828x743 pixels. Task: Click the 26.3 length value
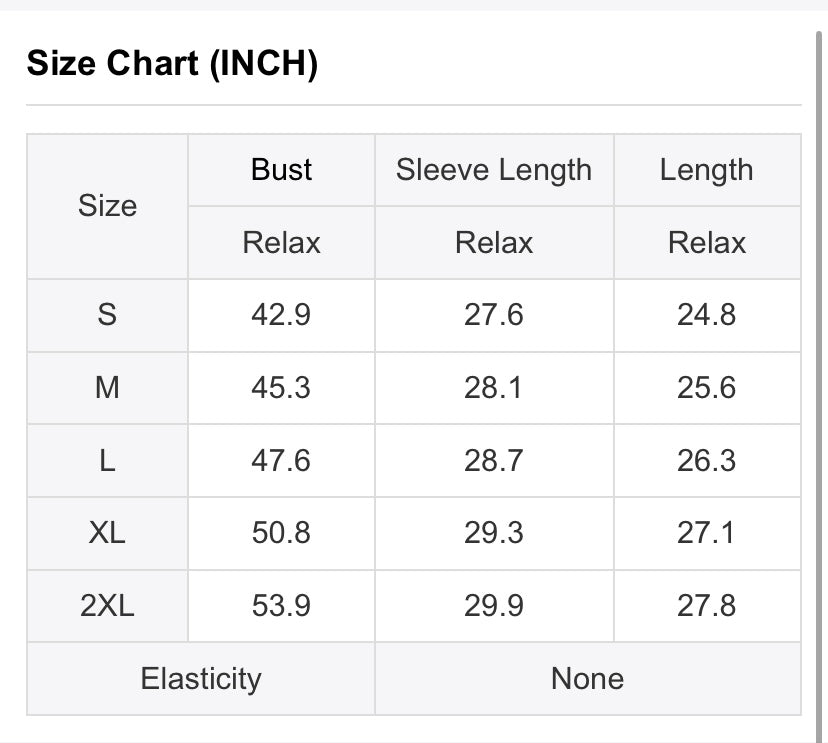point(707,460)
